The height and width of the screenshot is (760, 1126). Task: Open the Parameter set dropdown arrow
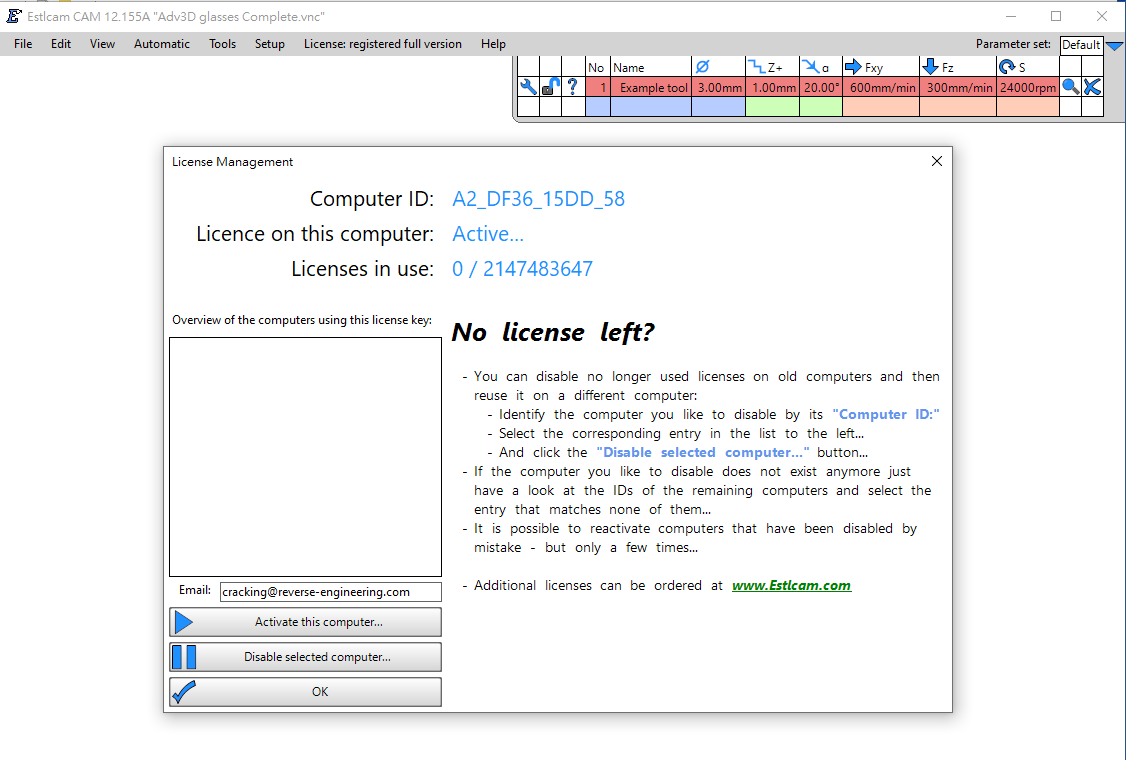(1115, 45)
